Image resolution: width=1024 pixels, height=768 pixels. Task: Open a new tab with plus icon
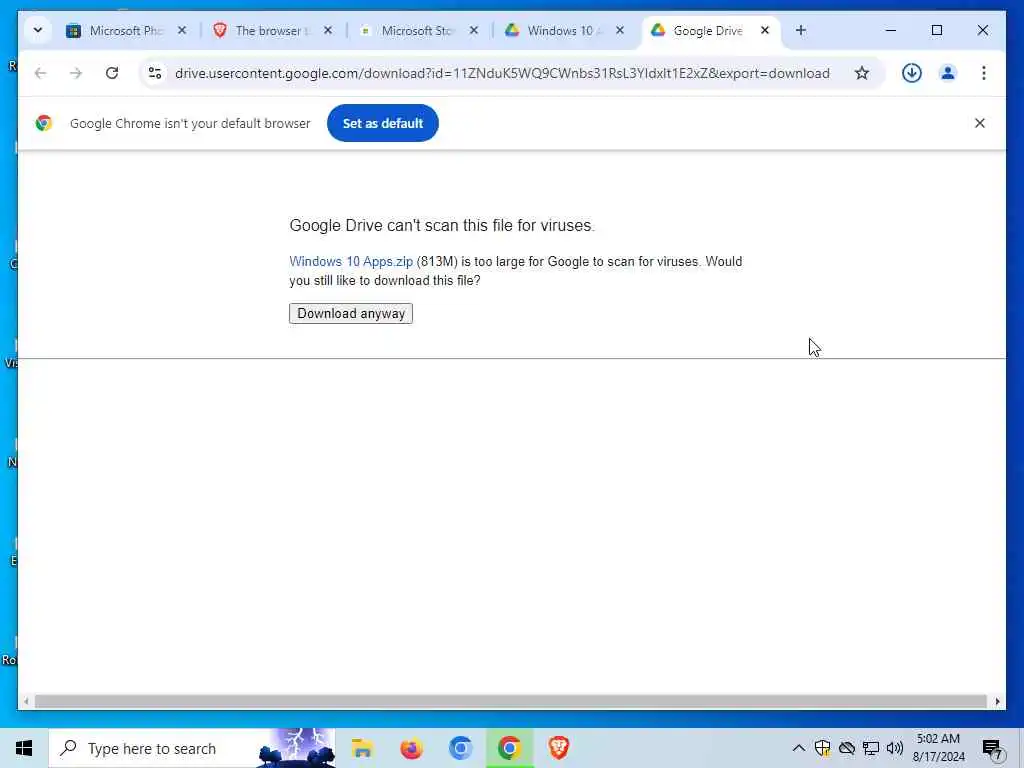coord(801,31)
